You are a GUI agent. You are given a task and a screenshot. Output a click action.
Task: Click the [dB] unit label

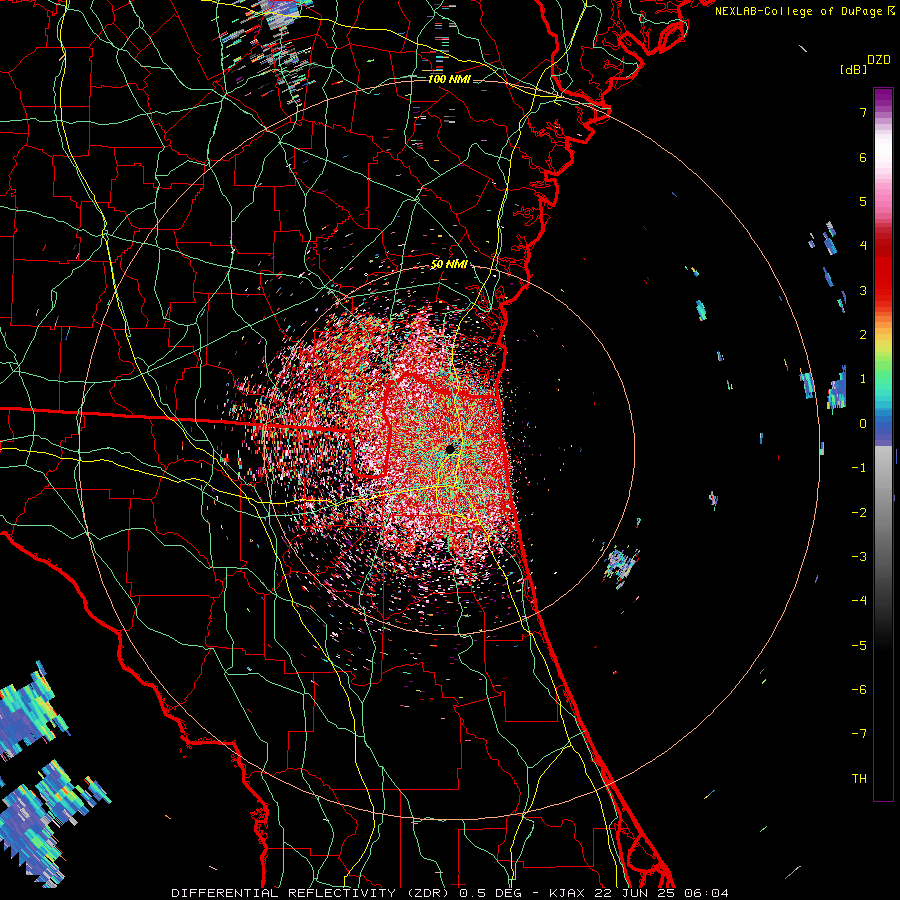pos(853,69)
